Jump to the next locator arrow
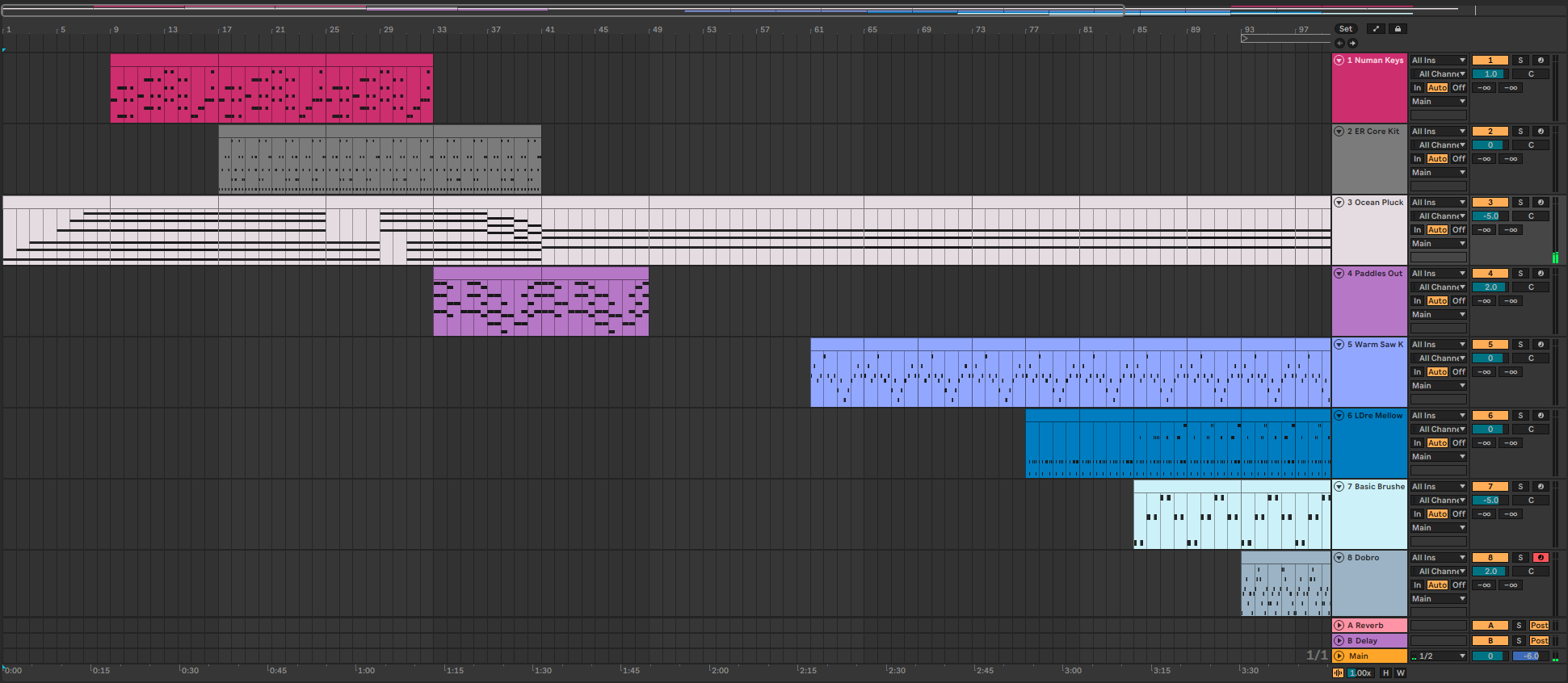The height and width of the screenshot is (683, 1568). coord(1352,43)
